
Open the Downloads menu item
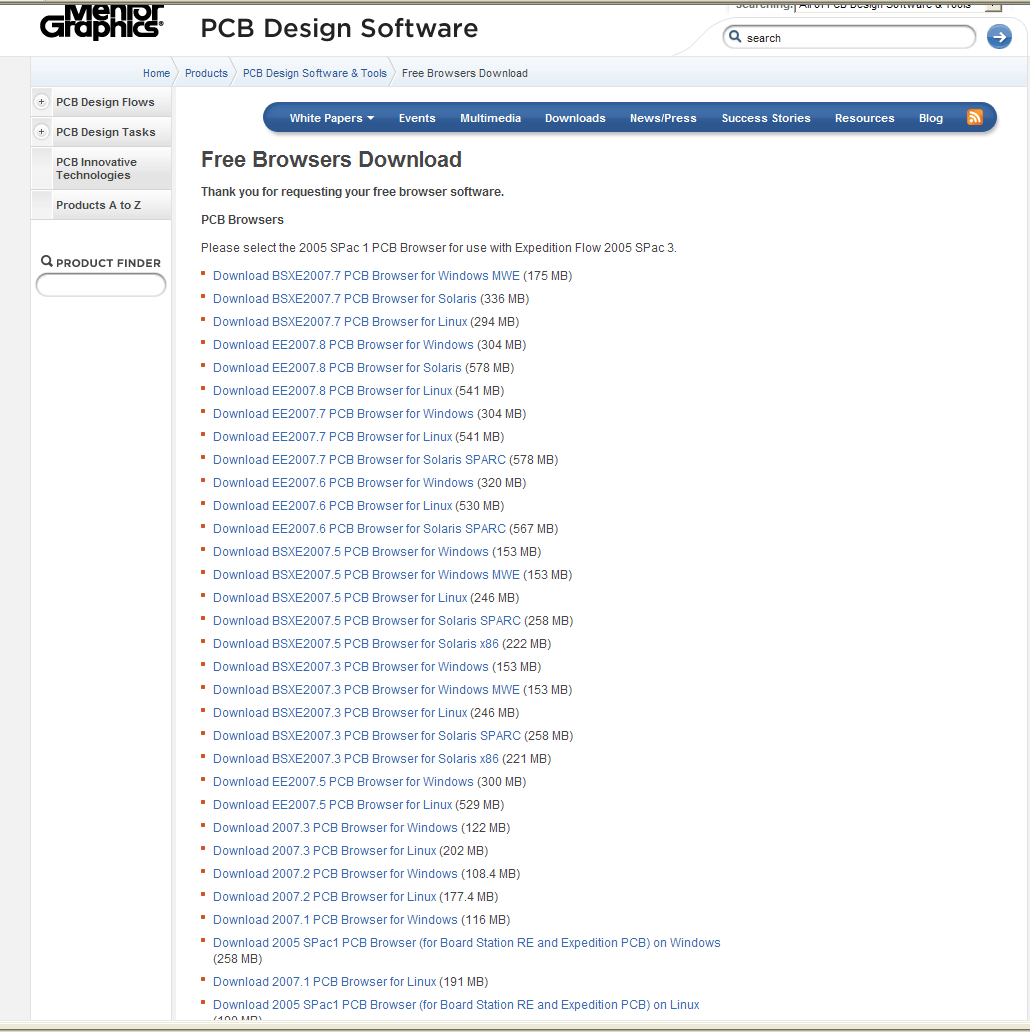coord(575,118)
